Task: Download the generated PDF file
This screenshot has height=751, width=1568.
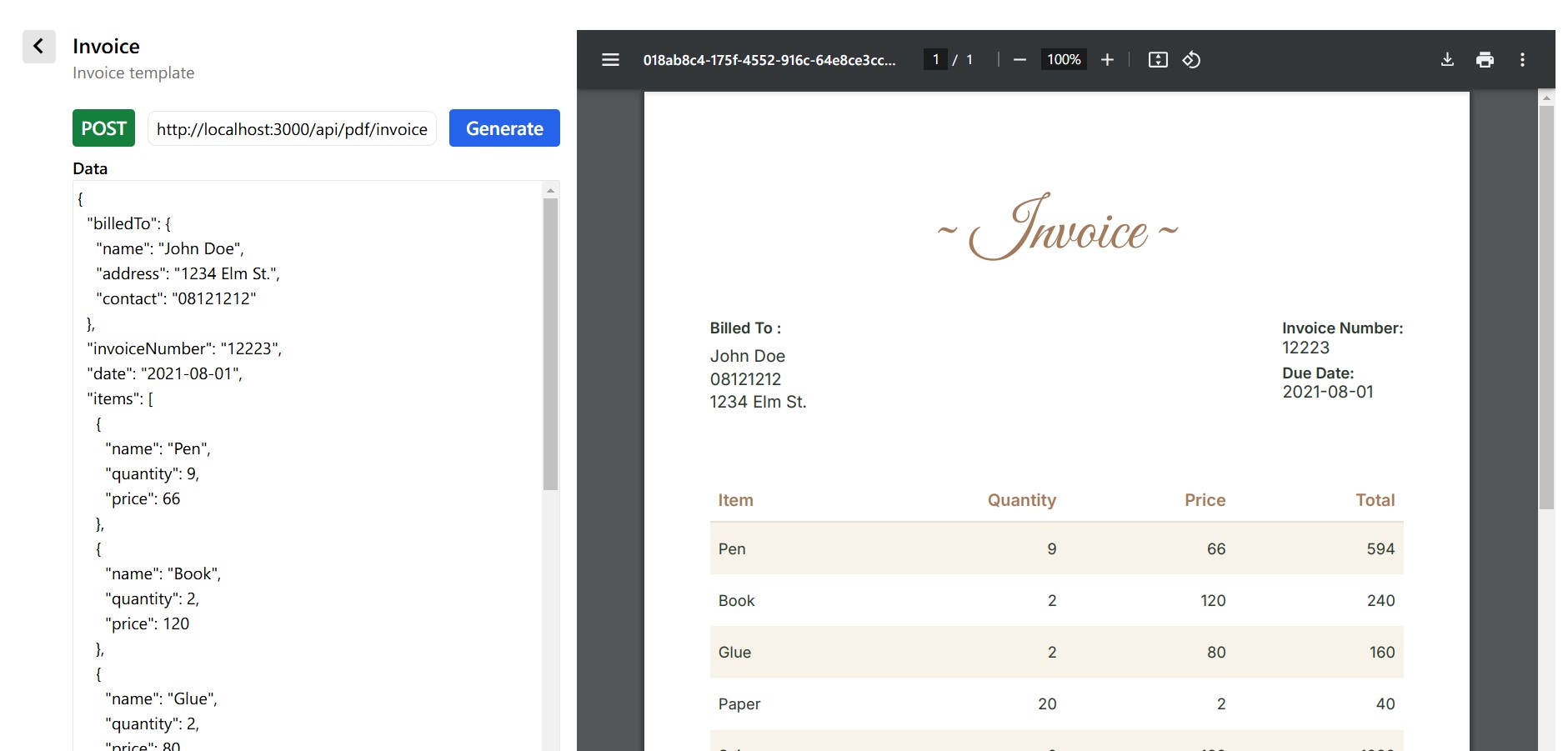Action: tap(1447, 60)
